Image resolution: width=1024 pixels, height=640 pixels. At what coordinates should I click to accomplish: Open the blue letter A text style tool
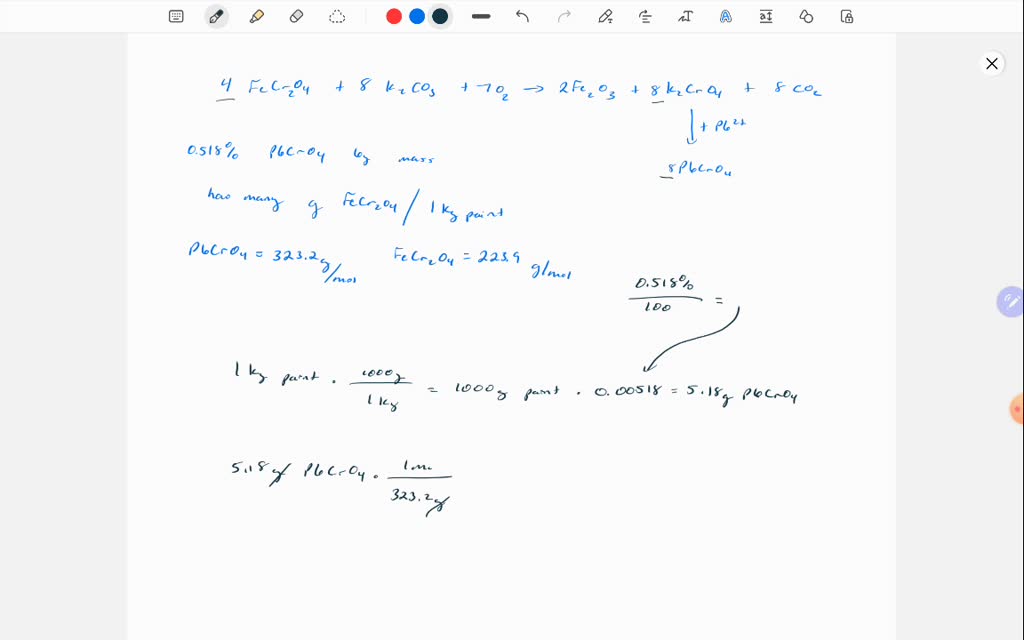click(x=726, y=16)
